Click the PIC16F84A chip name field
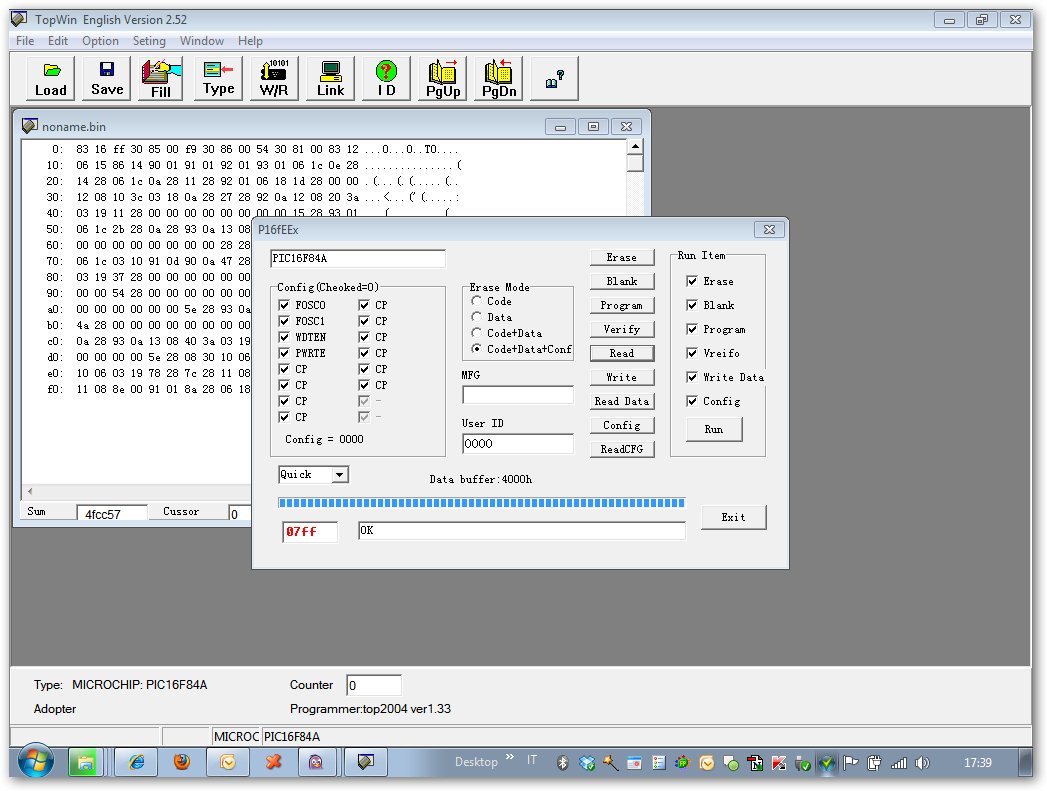Image resolution: width=1047 pixels, height=791 pixels. pyautogui.click(x=358, y=258)
